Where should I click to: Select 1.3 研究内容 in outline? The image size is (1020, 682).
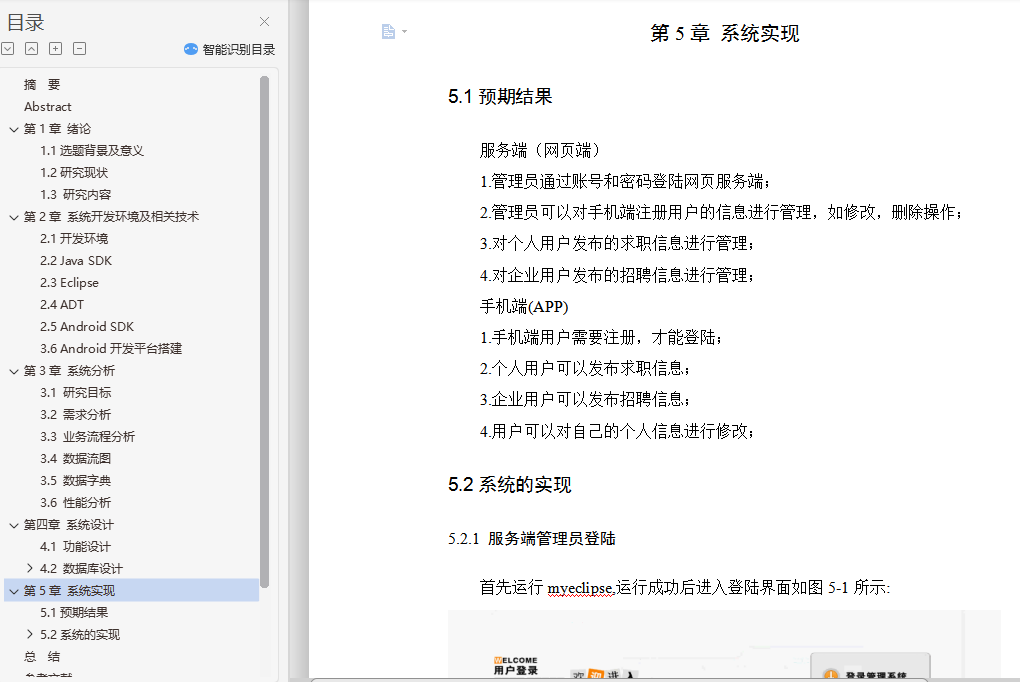[75, 195]
